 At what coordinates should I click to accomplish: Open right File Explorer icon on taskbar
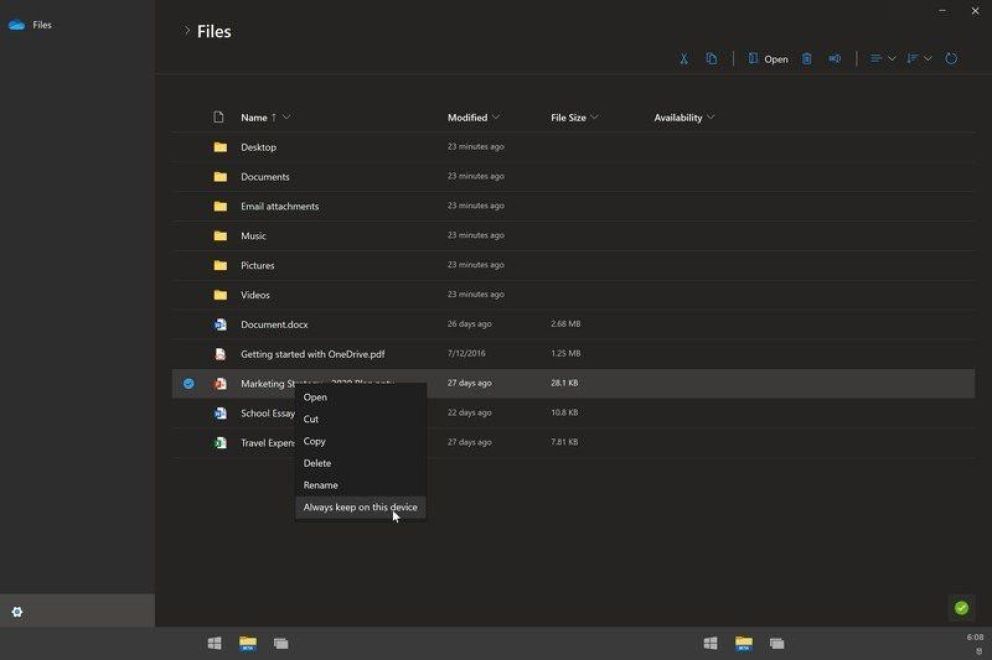pyautogui.click(x=744, y=643)
